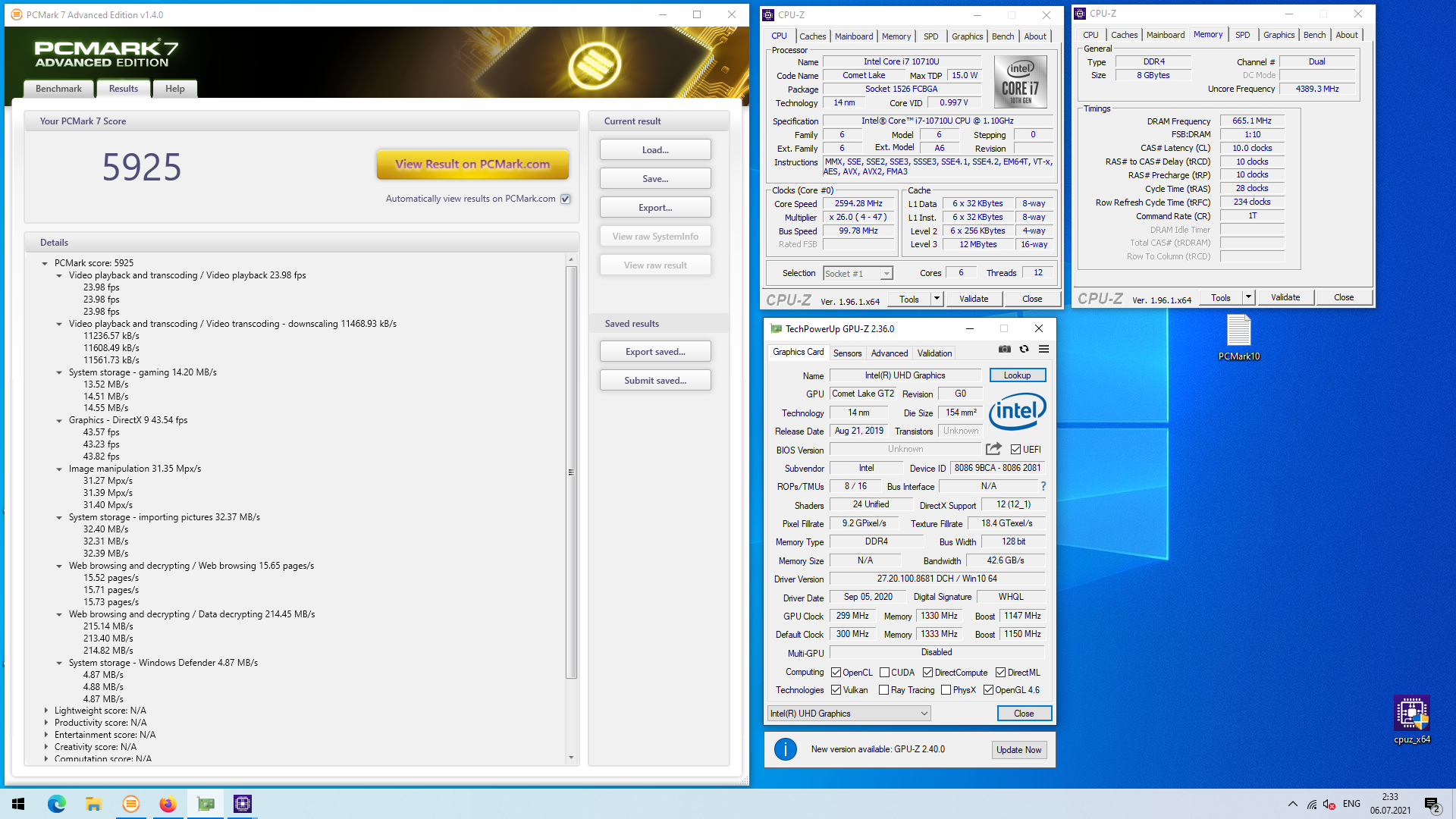Open the GPU-Z Advanced tab

click(889, 353)
